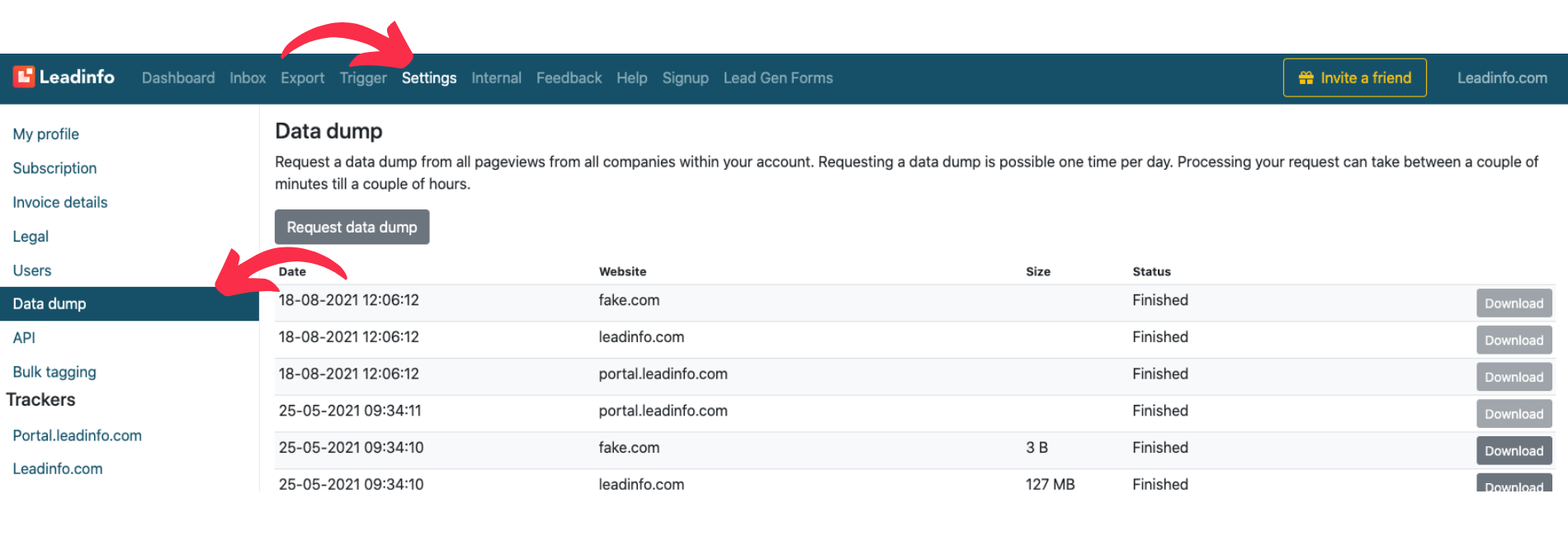This screenshot has height=536, width=1568.
Task: Click the Date column header
Action: [292, 271]
